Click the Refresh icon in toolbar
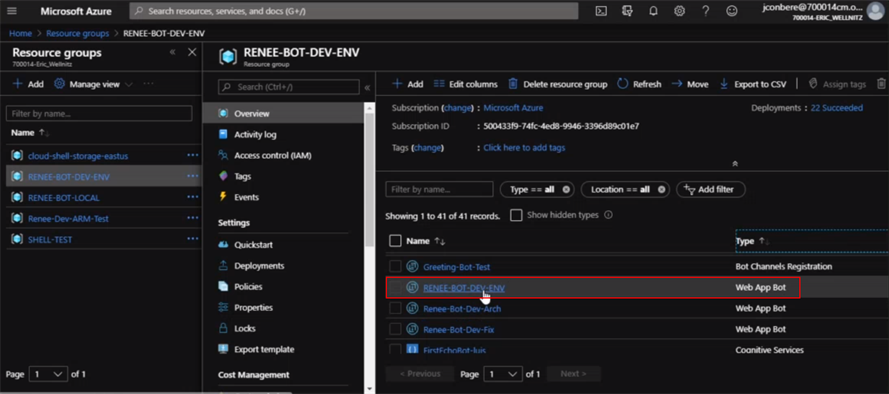The height and width of the screenshot is (394, 889). (x=623, y=84)
